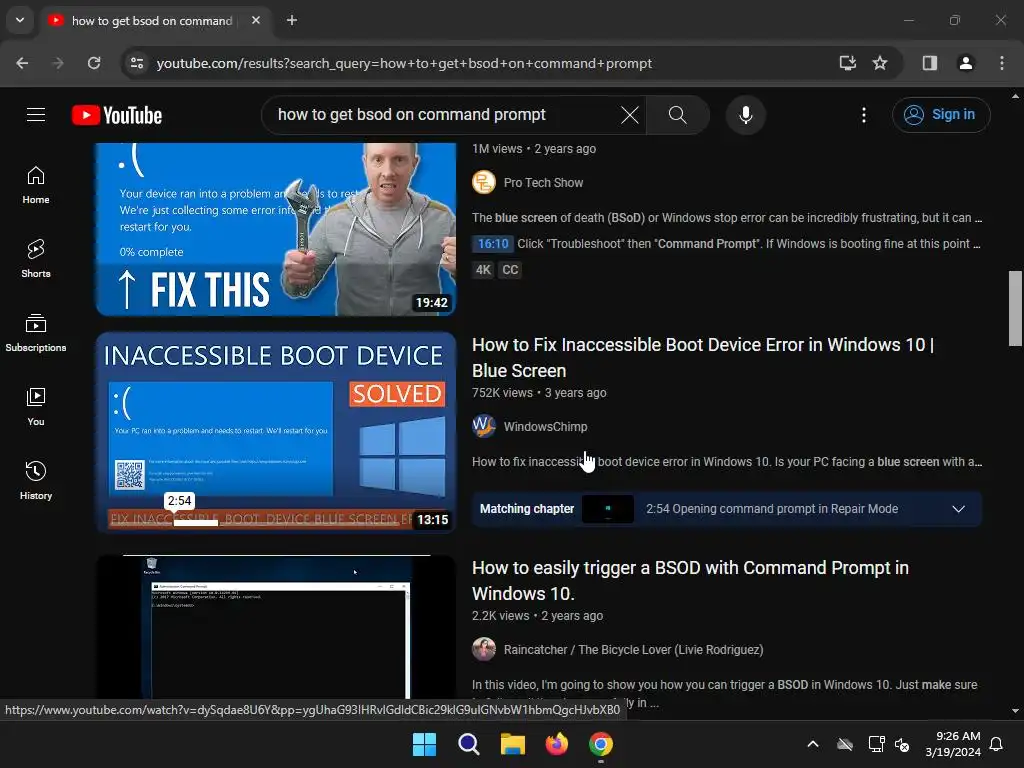
Task: Open 'How to Fix Inaccessible Boot Device' video title
Action: (x=703, y=357)
